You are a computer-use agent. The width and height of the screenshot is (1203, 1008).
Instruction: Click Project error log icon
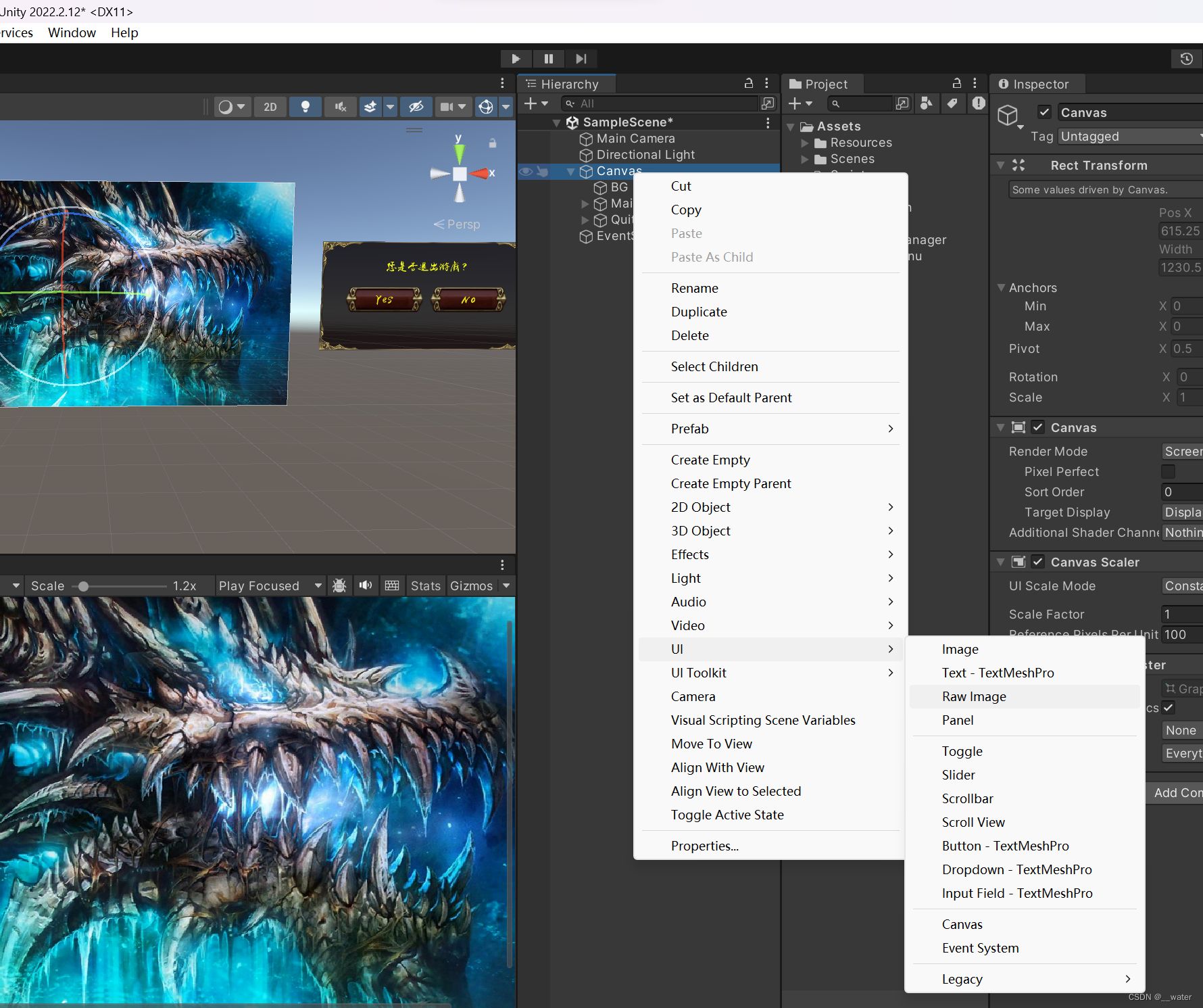pyautogui.click(x=978, y=103)
